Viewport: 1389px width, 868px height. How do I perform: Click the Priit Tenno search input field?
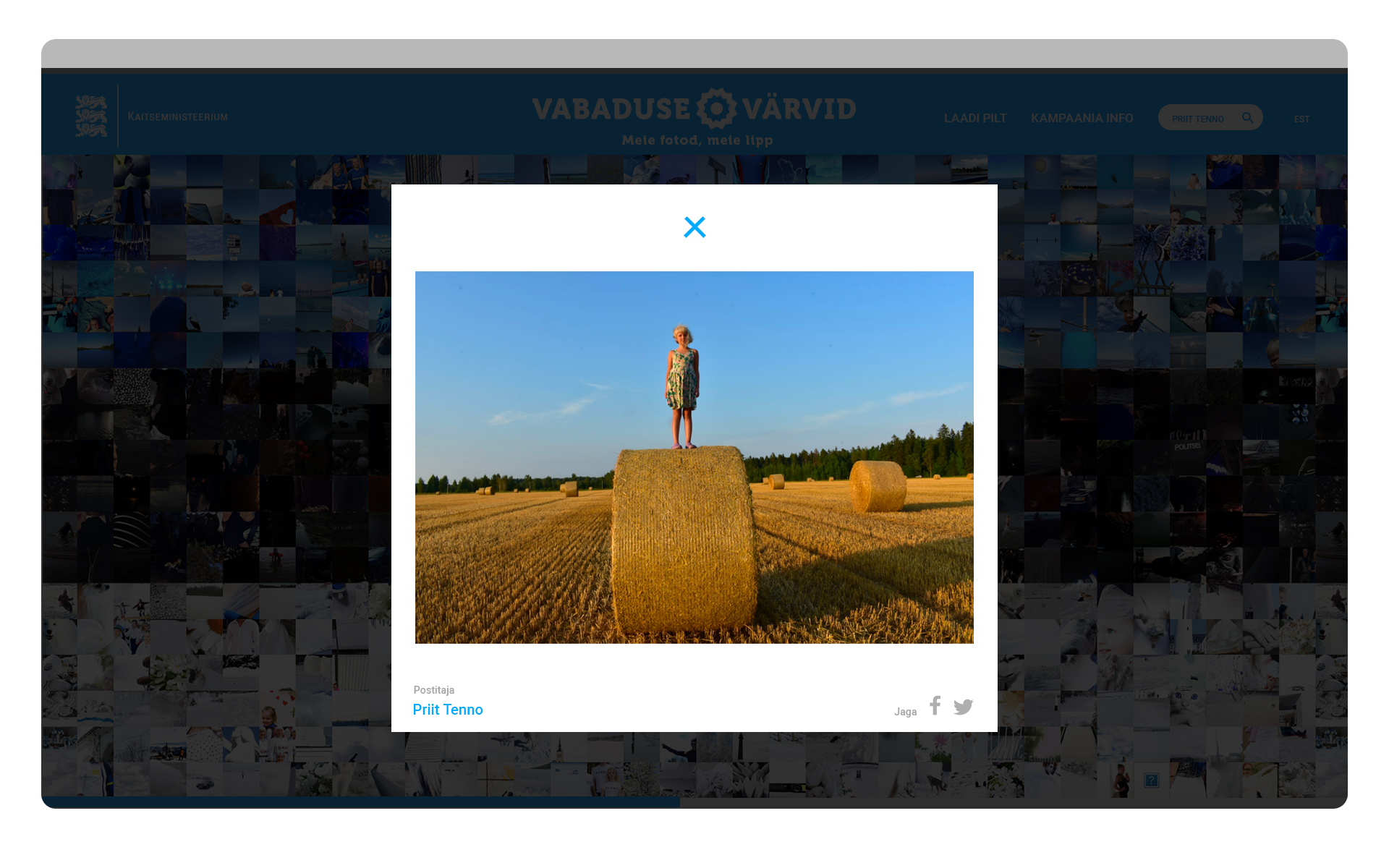tap(1198, 119)
